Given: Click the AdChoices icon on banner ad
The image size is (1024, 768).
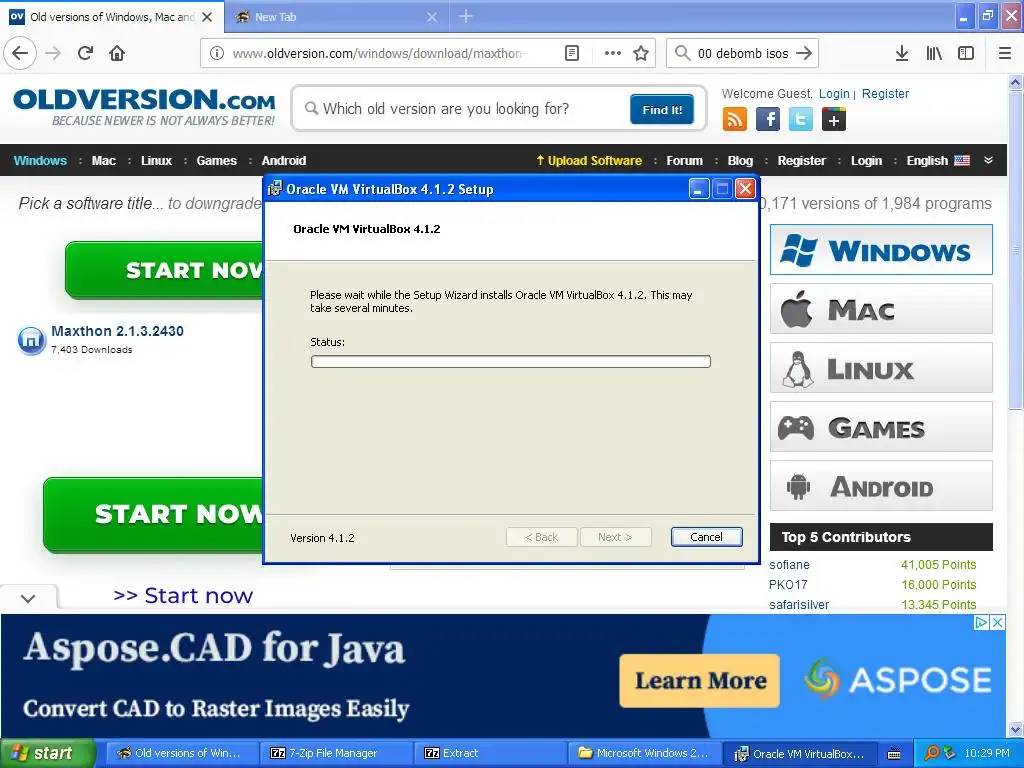Looking at the screenshot, I should pos(981,622).
